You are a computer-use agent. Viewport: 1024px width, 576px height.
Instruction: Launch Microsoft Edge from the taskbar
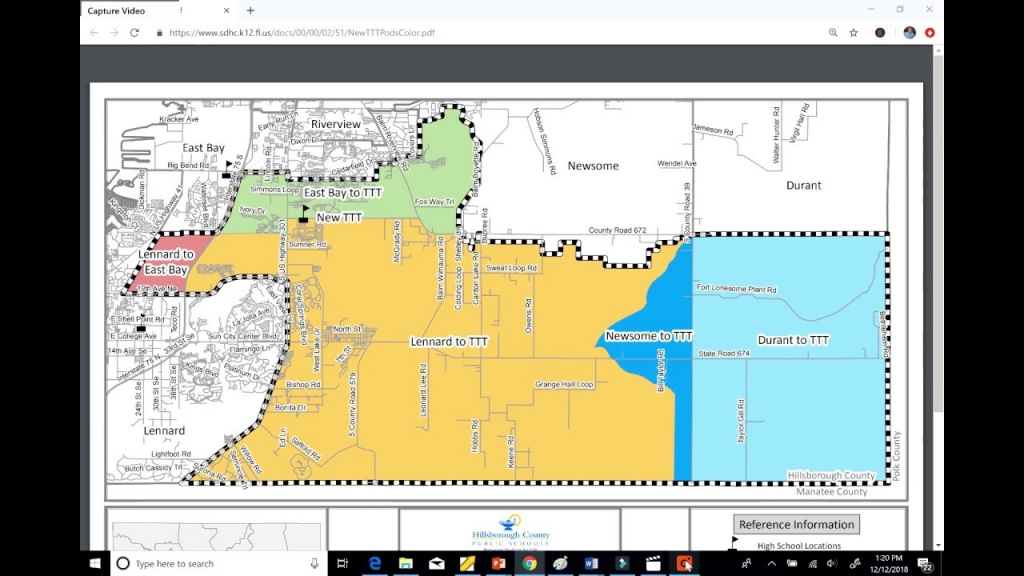point(376,564)
